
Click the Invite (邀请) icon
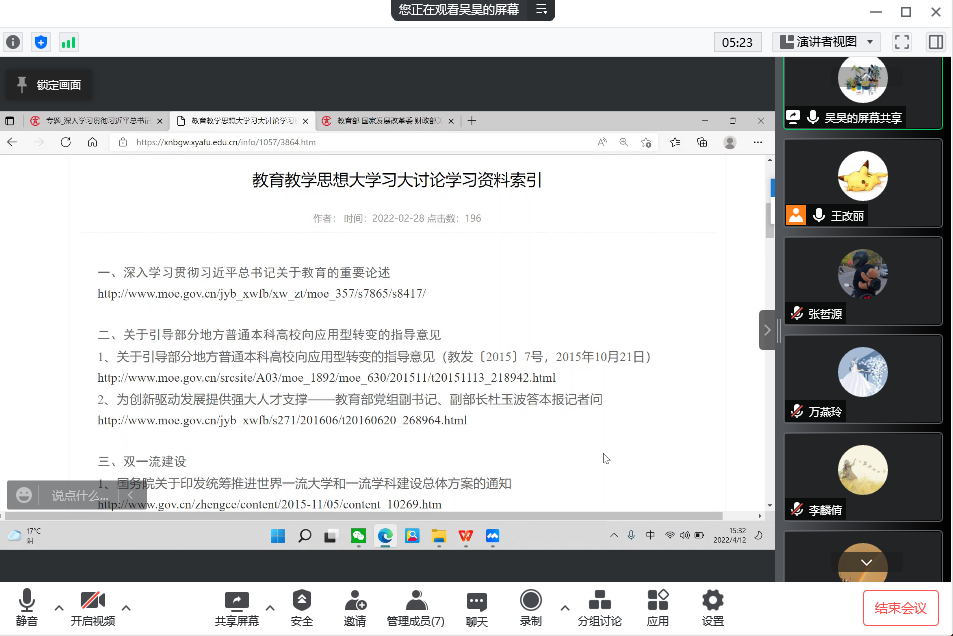(x=355, y=607)
